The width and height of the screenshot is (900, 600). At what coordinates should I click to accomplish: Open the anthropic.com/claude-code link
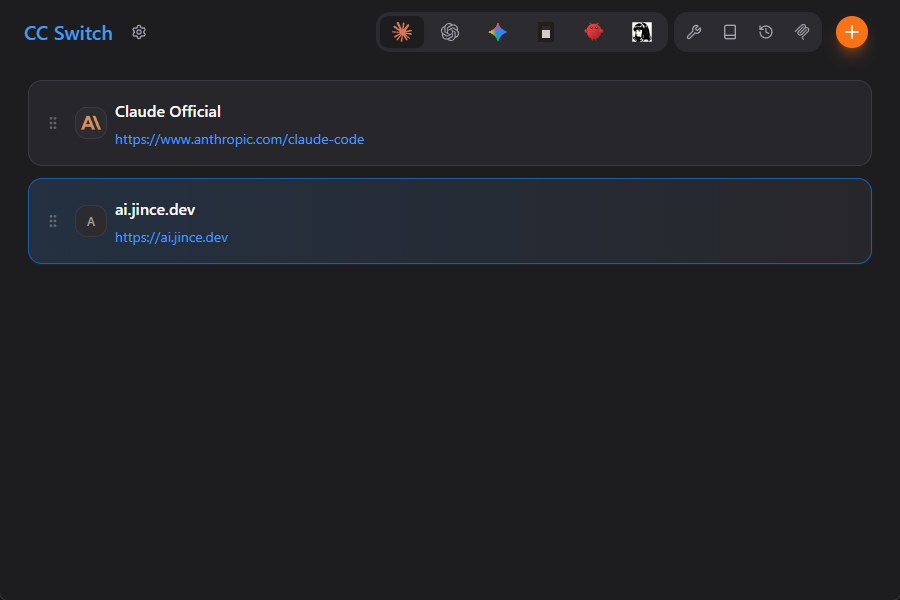(239, 140)
